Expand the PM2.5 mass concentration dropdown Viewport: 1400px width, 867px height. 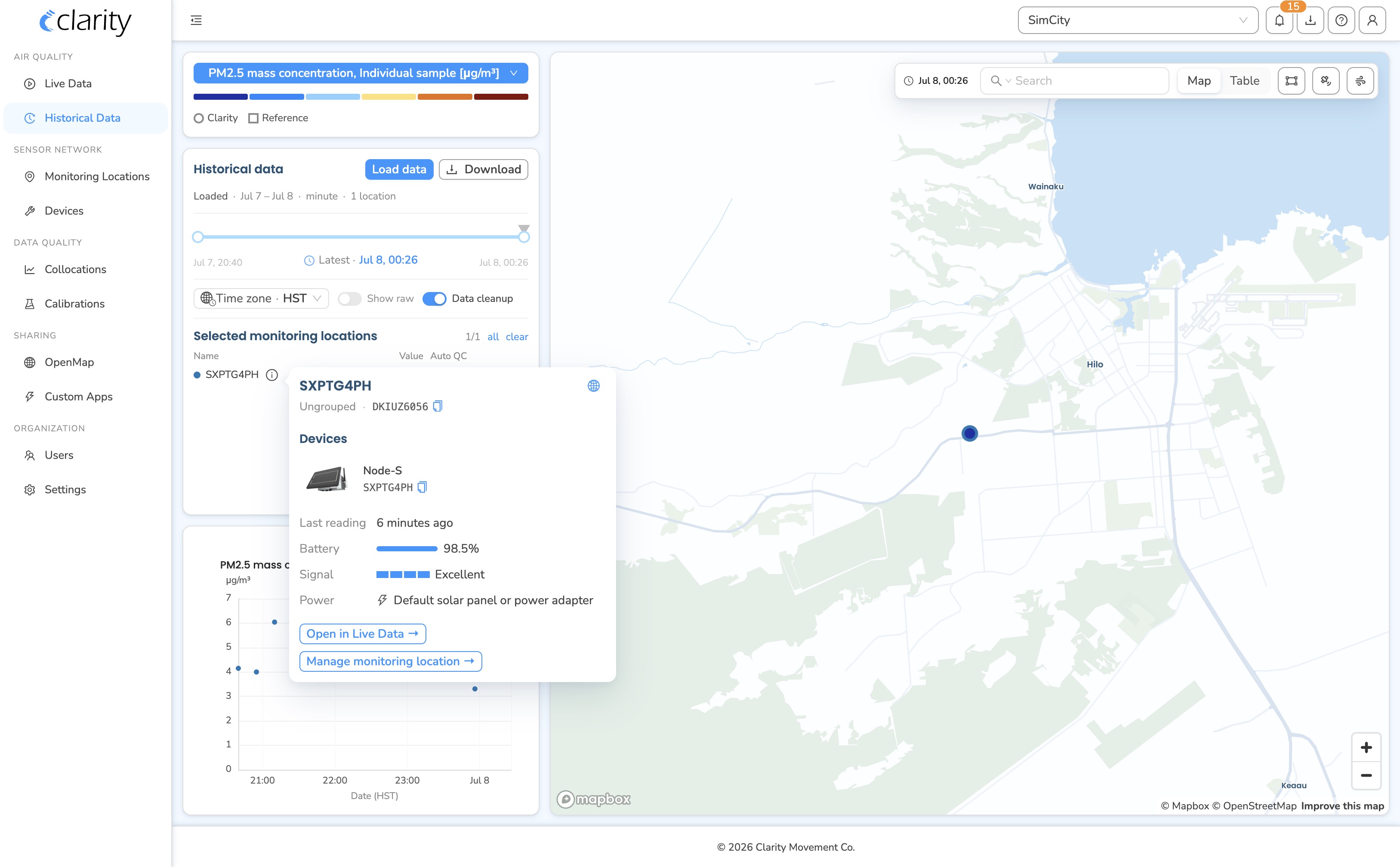click(x=361, y=74)
